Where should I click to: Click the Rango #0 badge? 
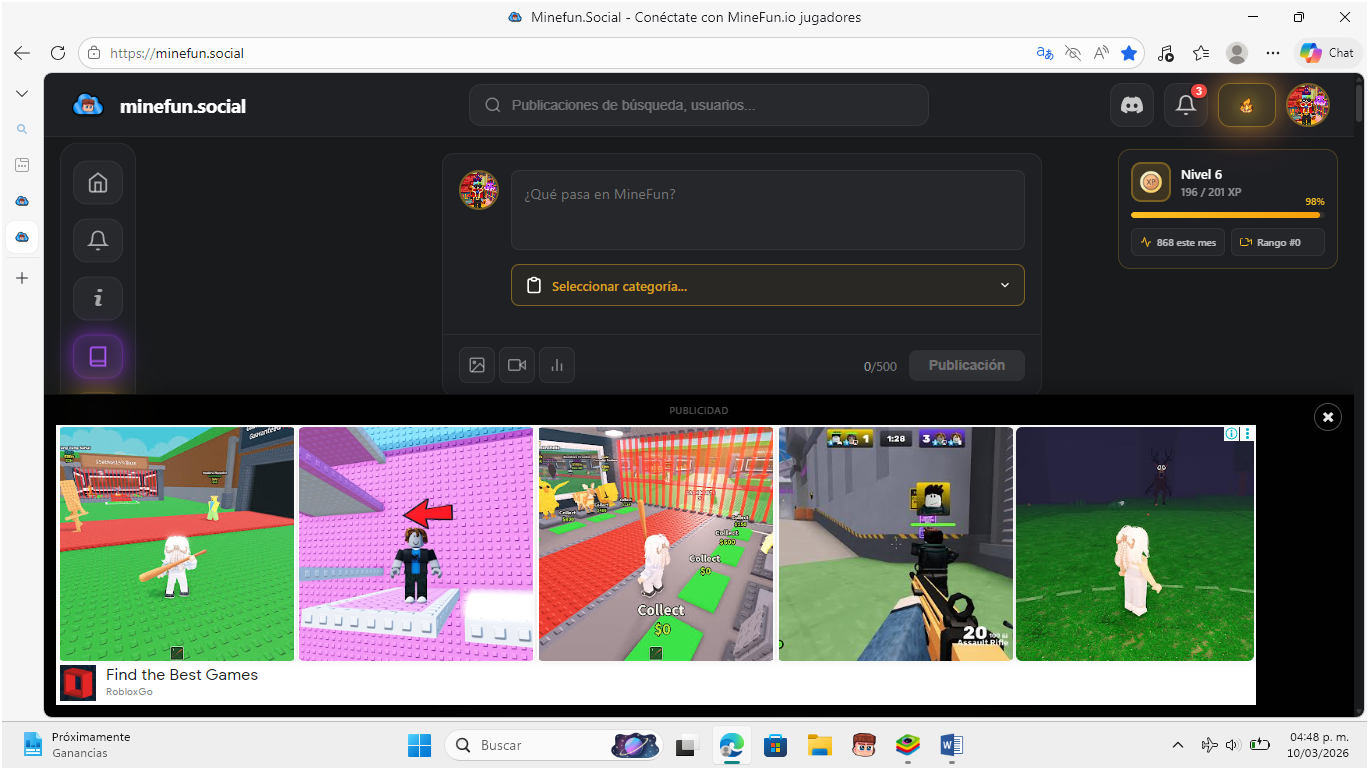1277,242
